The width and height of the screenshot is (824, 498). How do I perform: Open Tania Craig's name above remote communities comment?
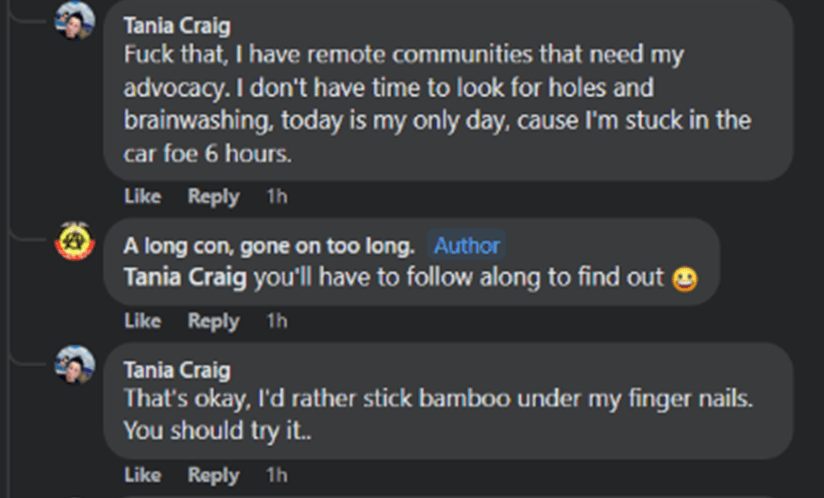(x=176, y=25)
